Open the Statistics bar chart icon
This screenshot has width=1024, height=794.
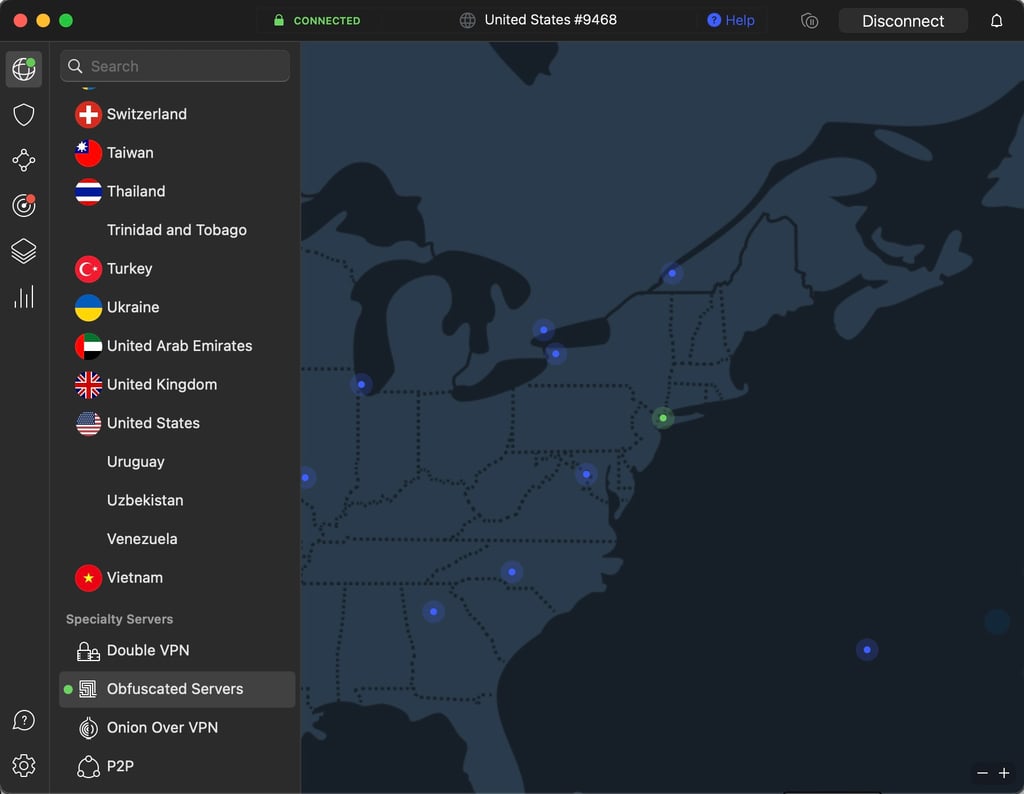(x=24, y=297)
